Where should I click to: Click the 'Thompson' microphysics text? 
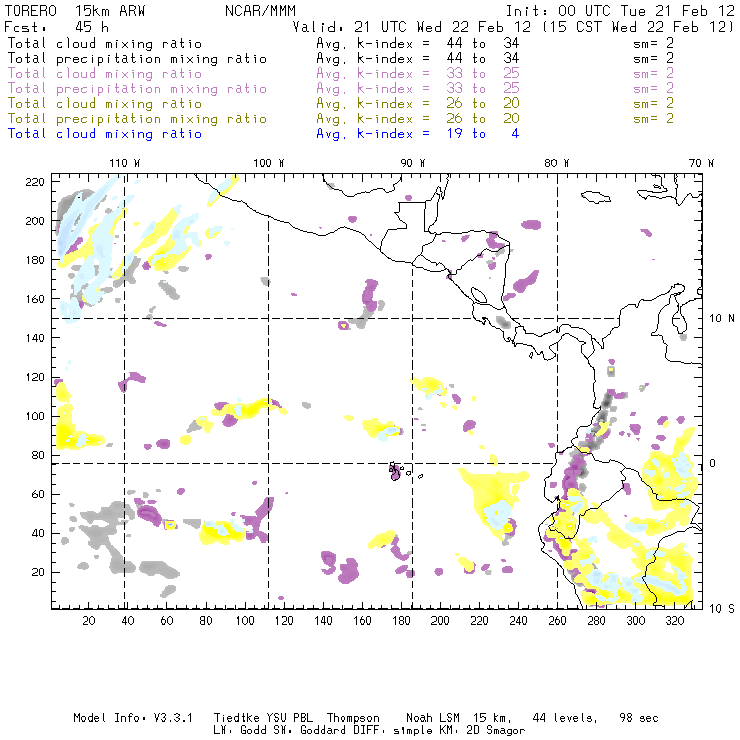353,718
